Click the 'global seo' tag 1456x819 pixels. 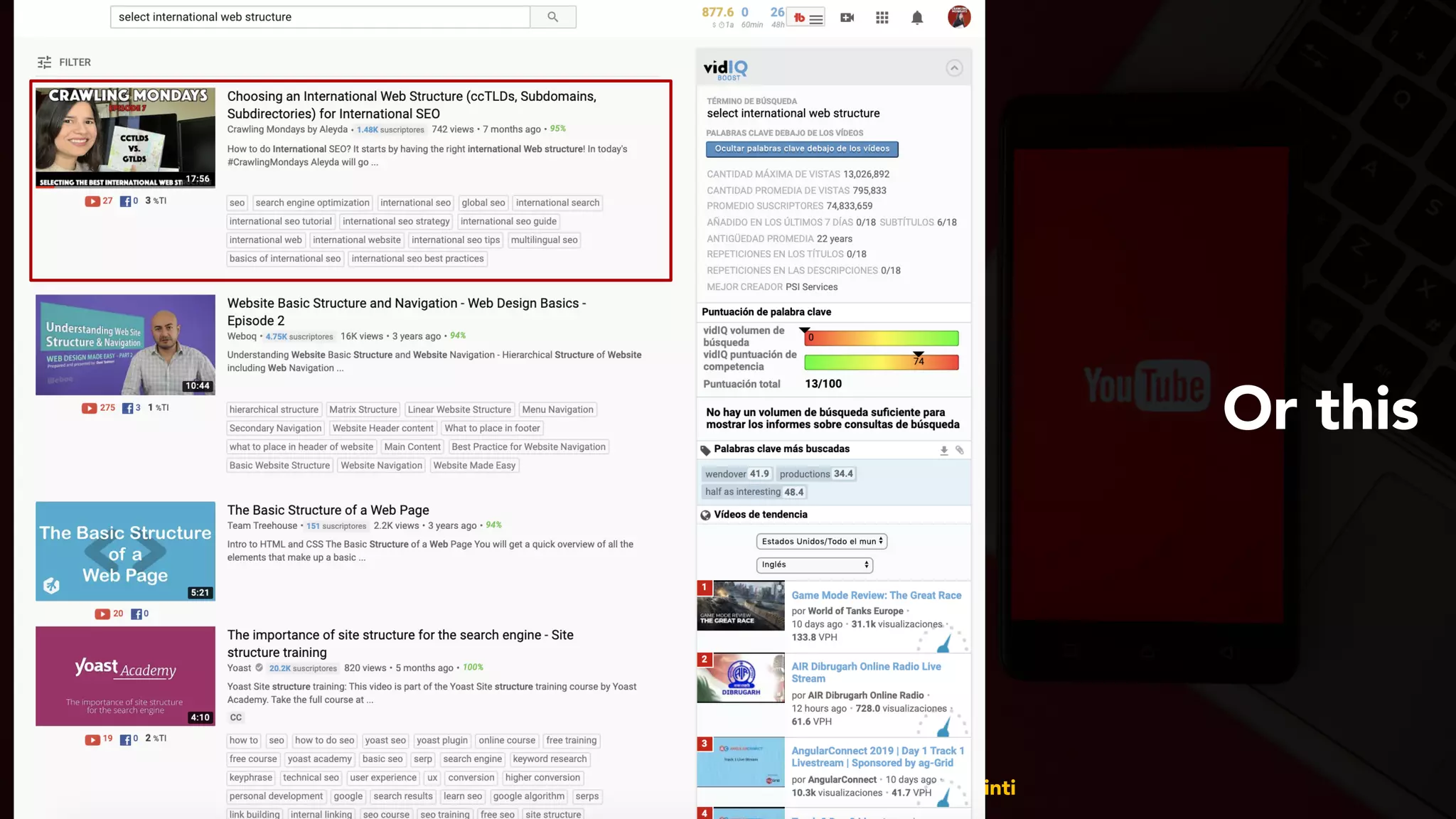(483, 203)
